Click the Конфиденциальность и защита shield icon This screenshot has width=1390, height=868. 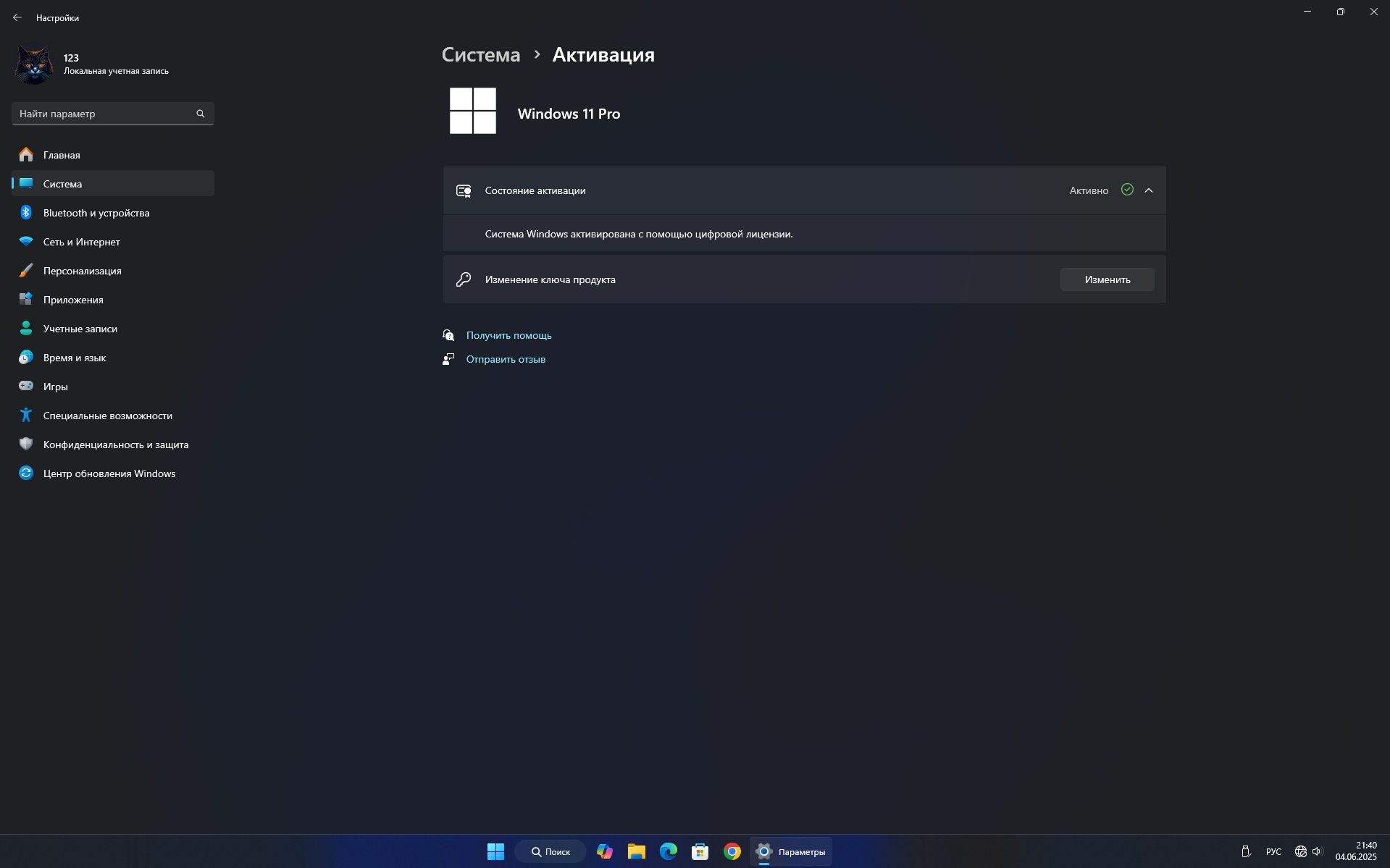click(26, 444)
